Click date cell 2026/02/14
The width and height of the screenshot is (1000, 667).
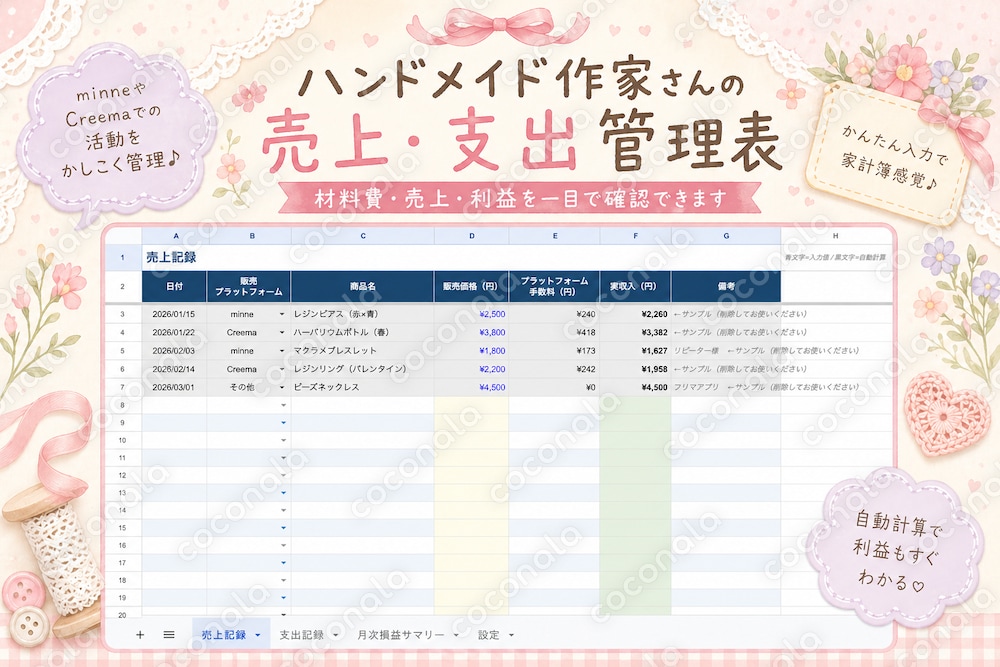pos(173,369)
